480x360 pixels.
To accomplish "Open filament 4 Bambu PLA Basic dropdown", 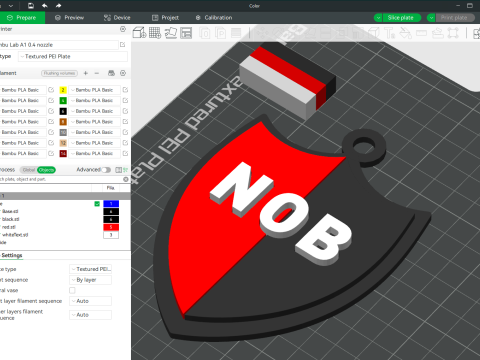I will [94, 101].
